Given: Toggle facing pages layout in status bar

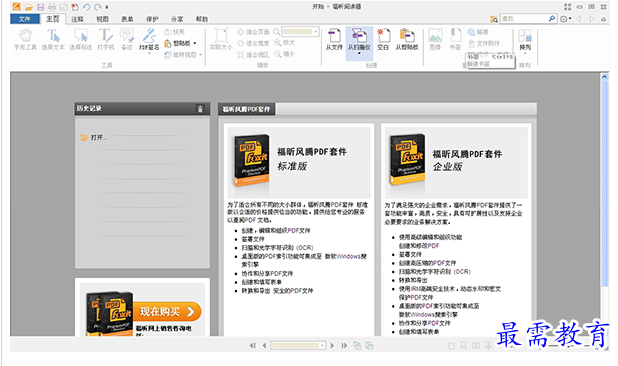Looking at the screenshot, I should pyautogui.click(x=476, y=346).
